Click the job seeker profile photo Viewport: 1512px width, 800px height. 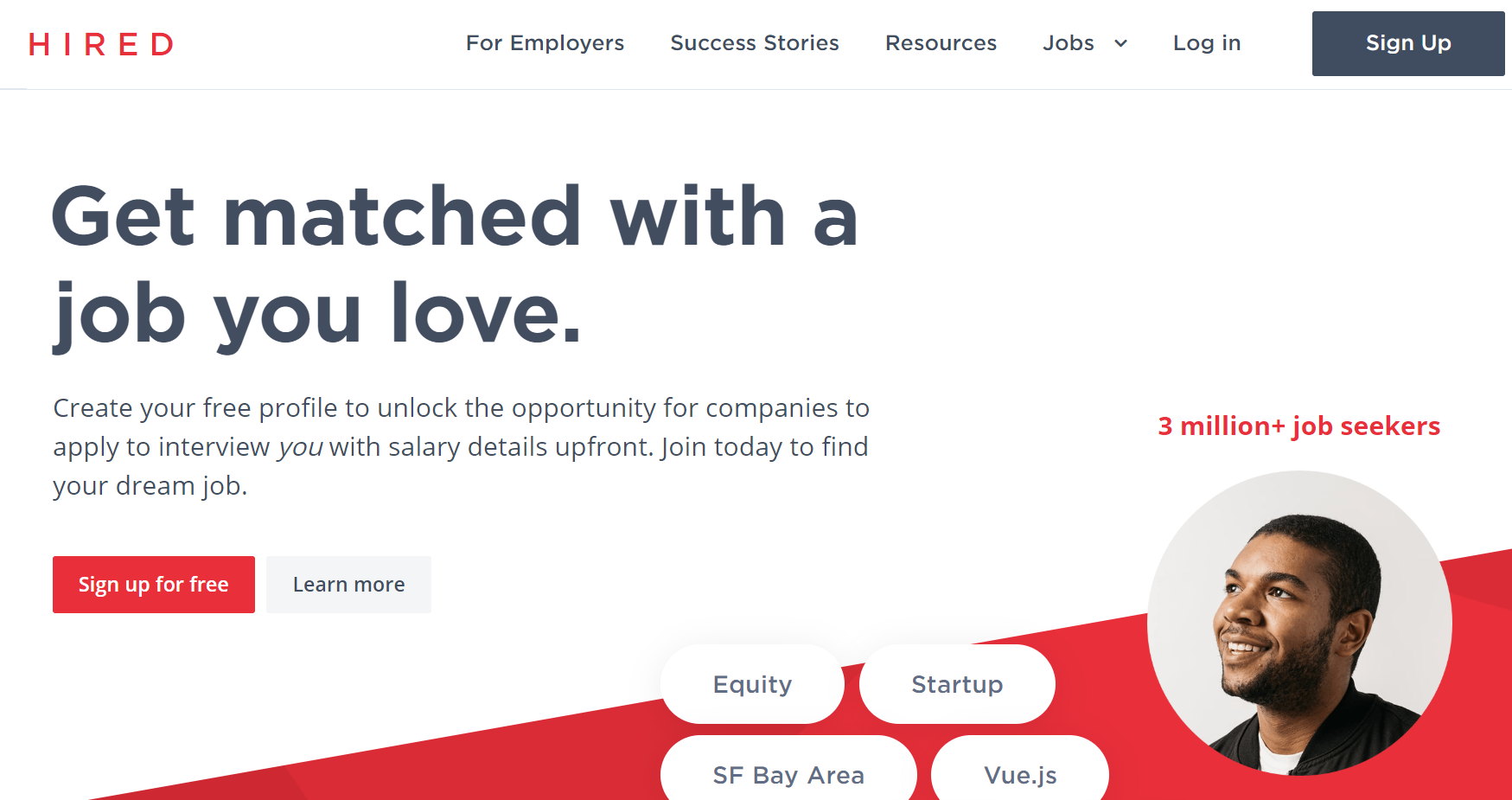[x=1301, y=623]
